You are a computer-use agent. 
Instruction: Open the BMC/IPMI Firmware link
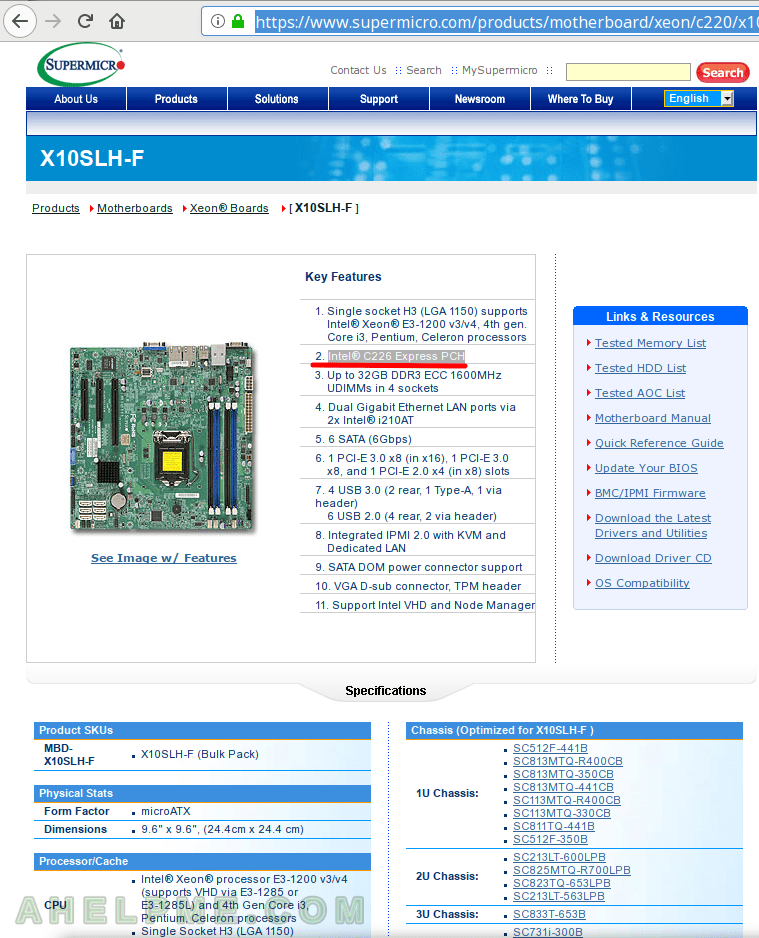650,494
